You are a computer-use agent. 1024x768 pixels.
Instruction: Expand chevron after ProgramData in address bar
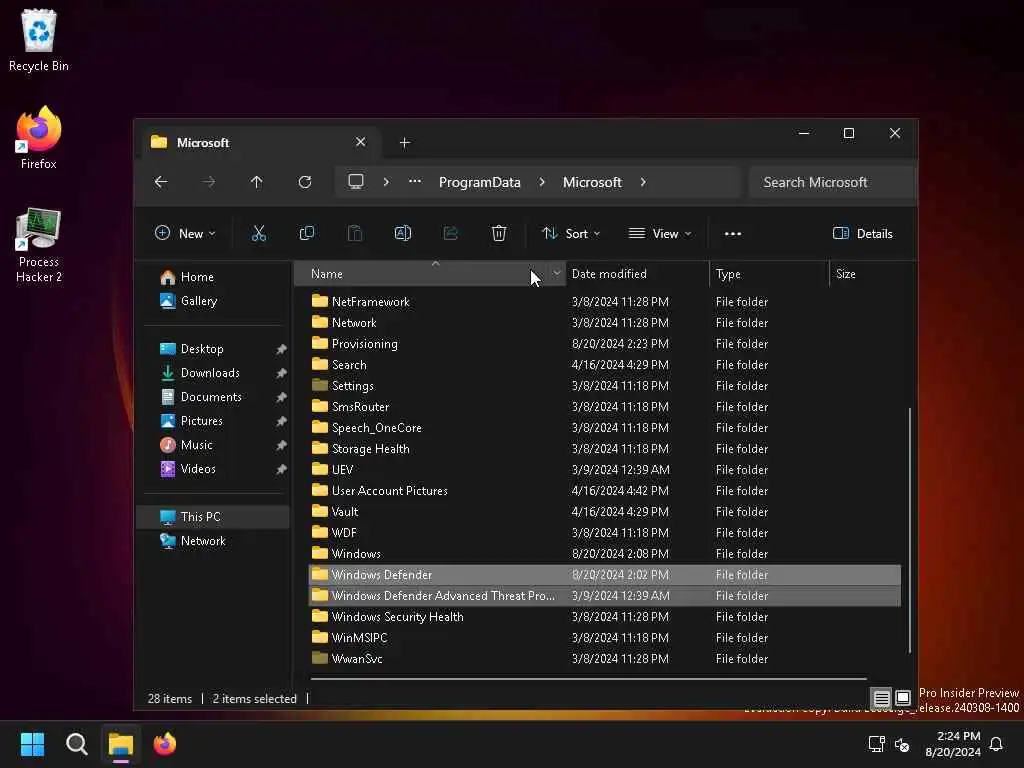(x=541, y=182)
